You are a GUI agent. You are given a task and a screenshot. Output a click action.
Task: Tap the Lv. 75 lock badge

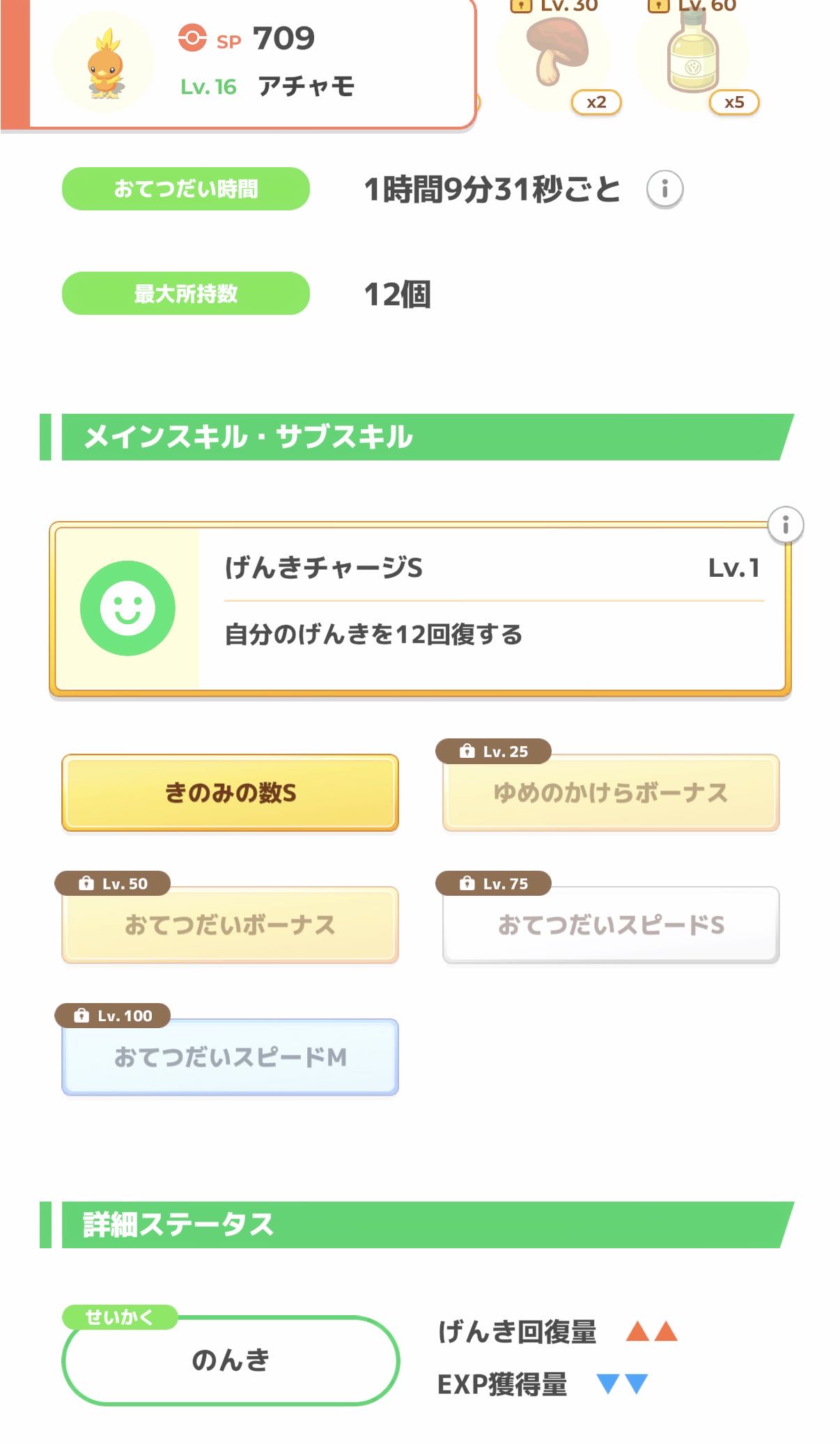(x=493, y=884)
